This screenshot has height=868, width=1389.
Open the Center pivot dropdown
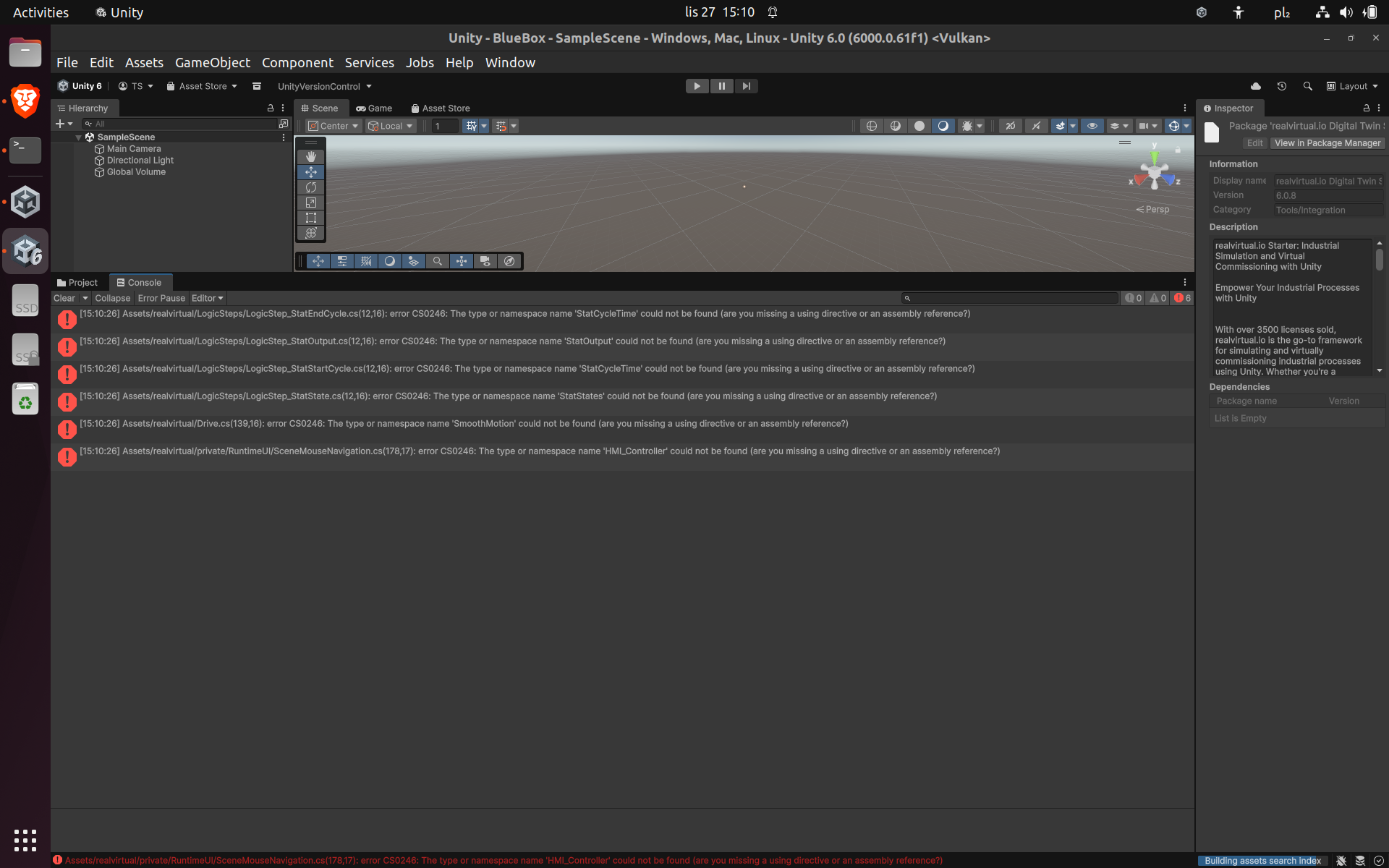pos(334,126)
